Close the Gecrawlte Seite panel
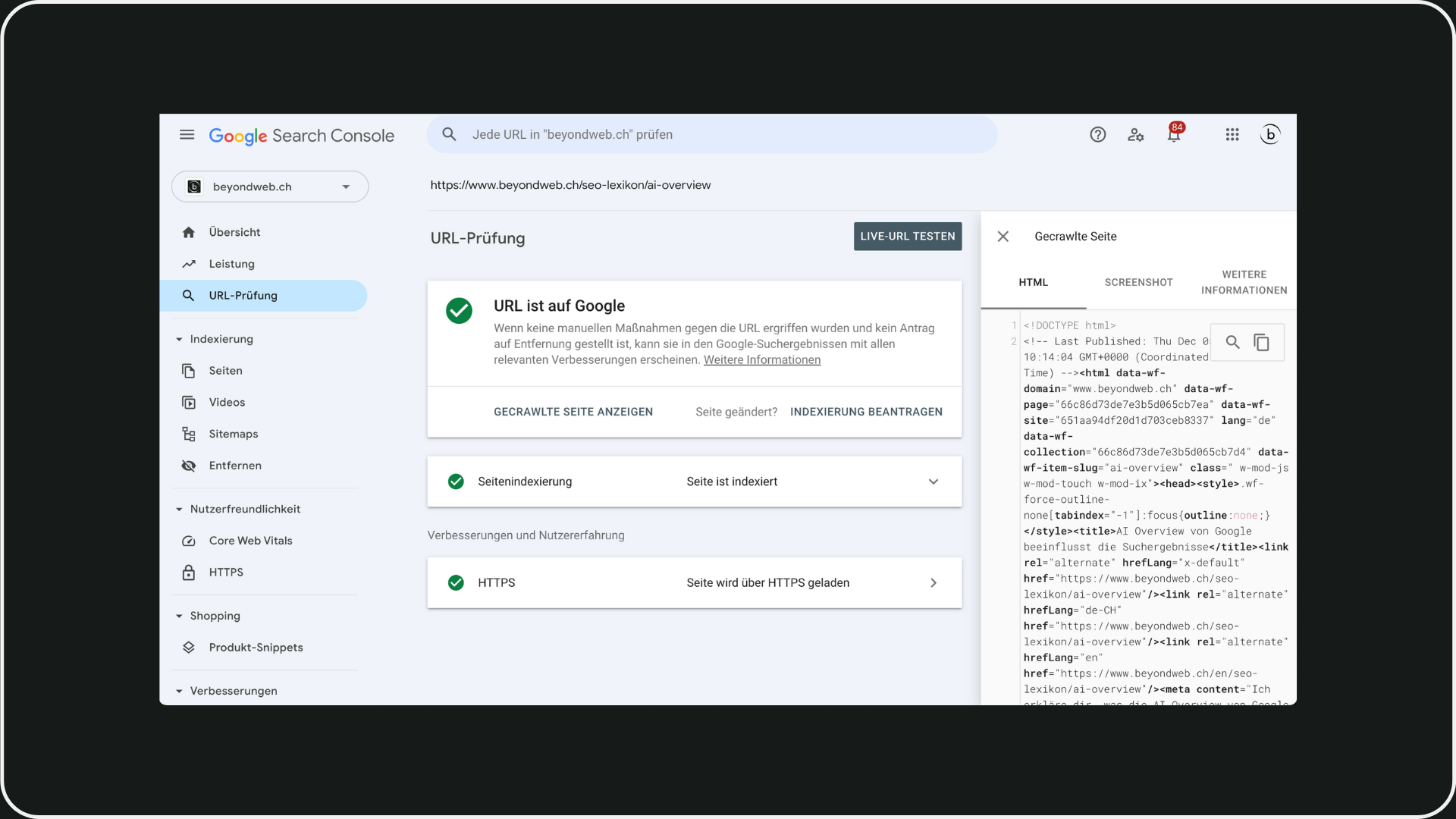 [x=1003, y=237]
